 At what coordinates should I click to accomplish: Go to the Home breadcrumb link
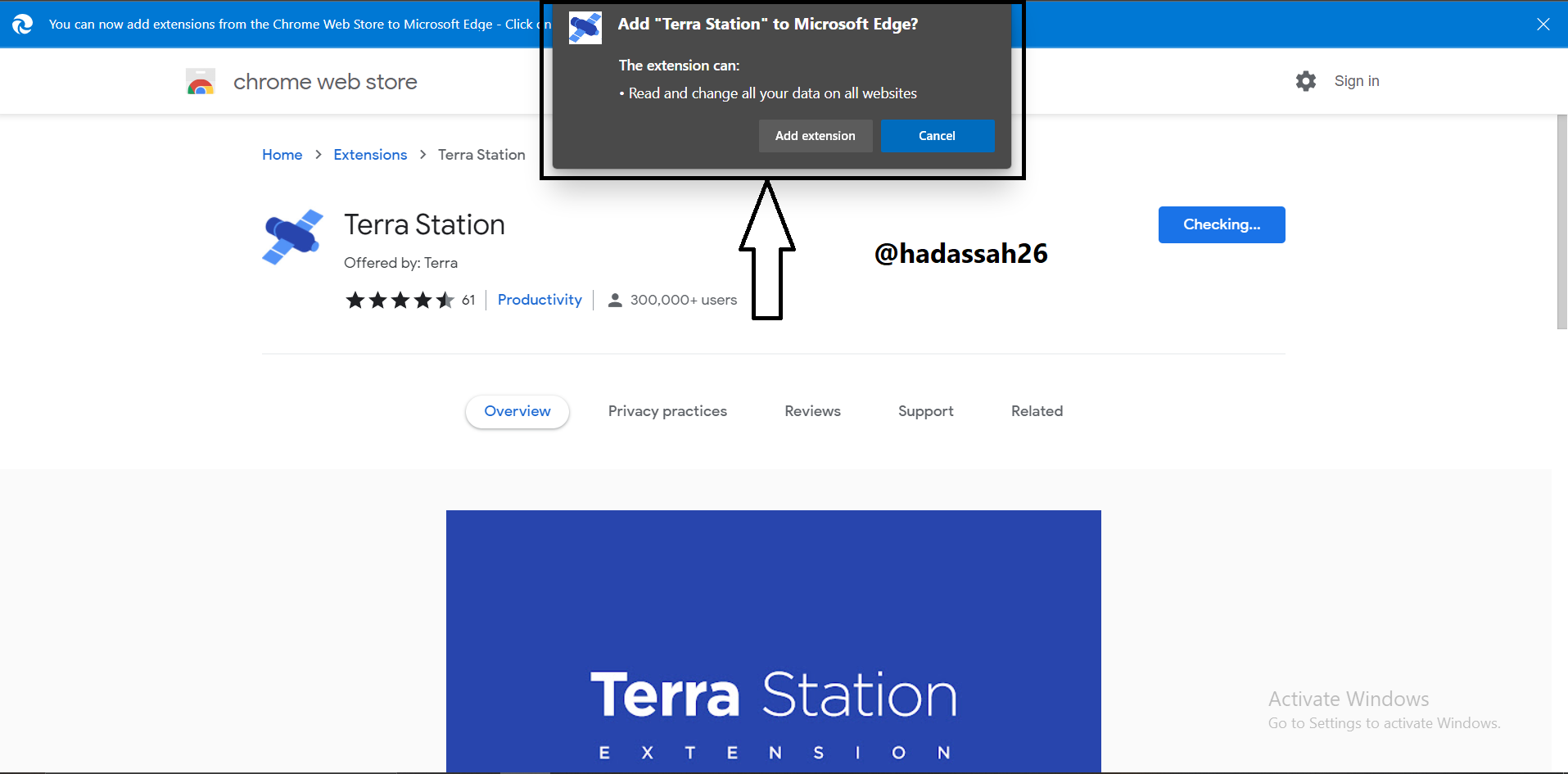pyautogui.click(x=282, y=155)
